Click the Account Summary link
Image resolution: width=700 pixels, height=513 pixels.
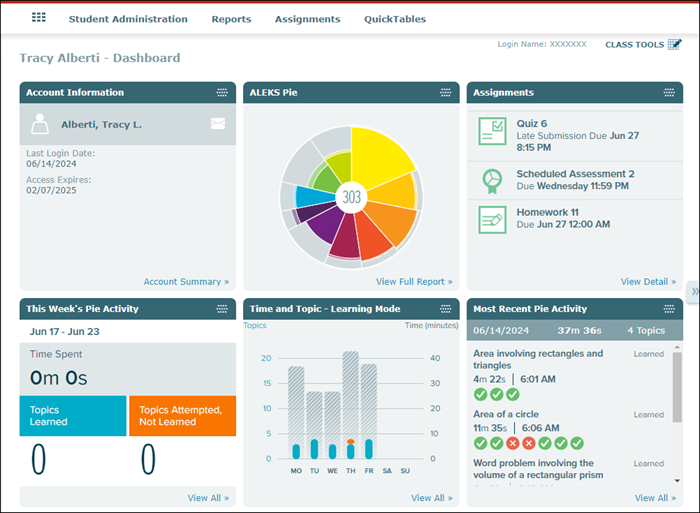[185, 282]
